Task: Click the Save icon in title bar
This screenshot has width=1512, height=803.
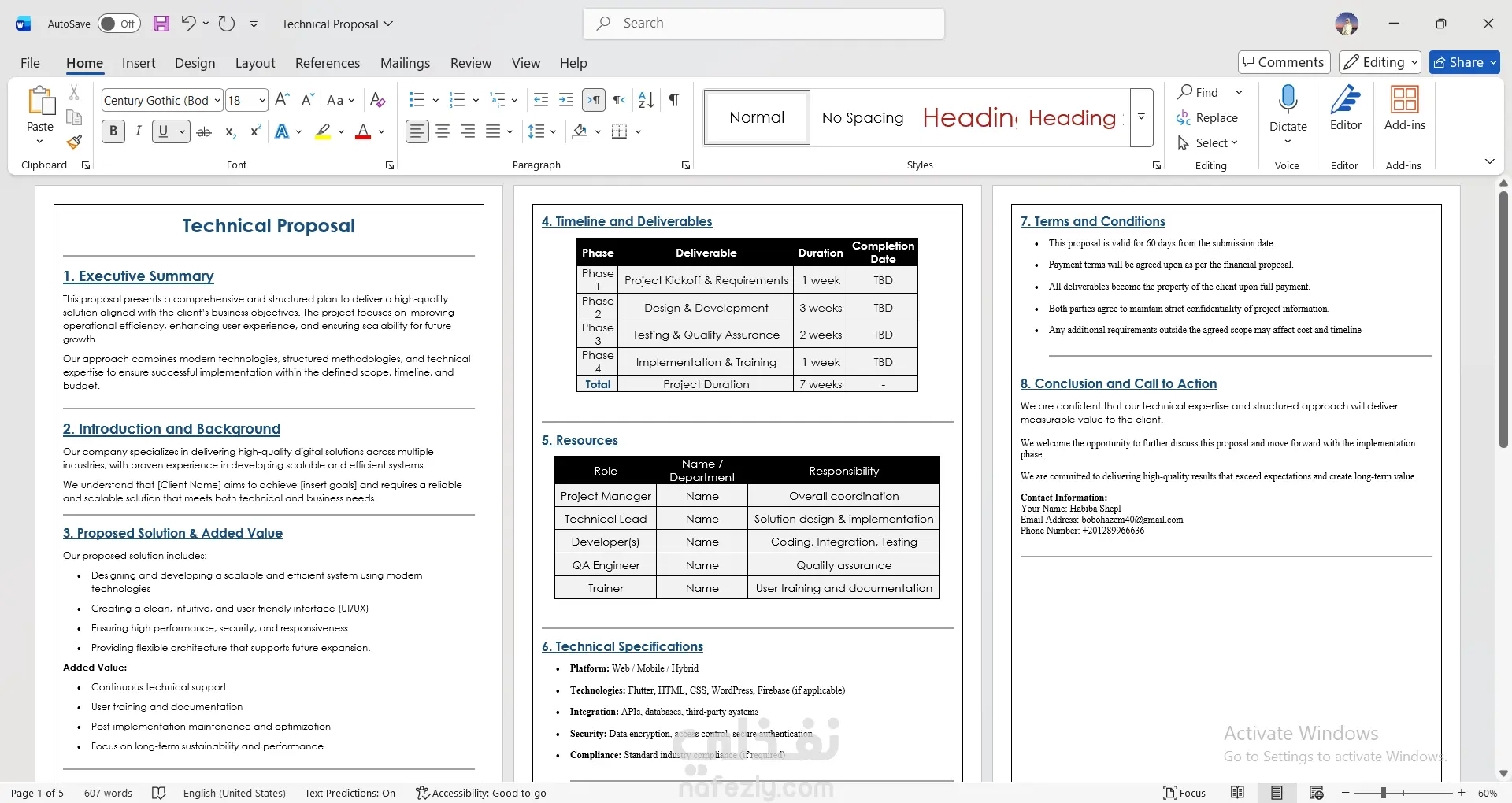Action: tap(161, 24)
